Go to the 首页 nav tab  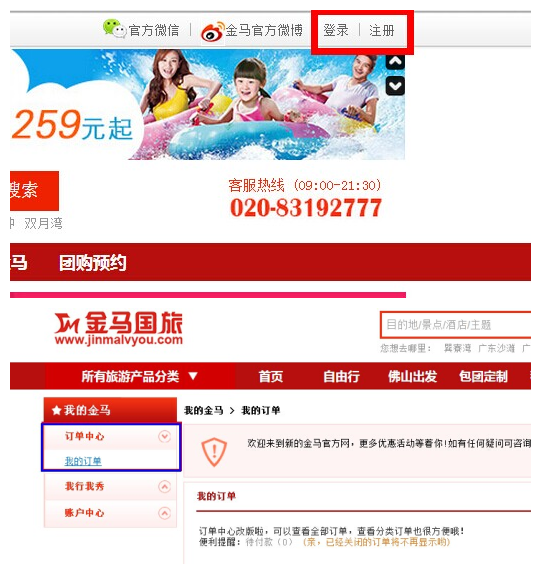pos(270,376)
